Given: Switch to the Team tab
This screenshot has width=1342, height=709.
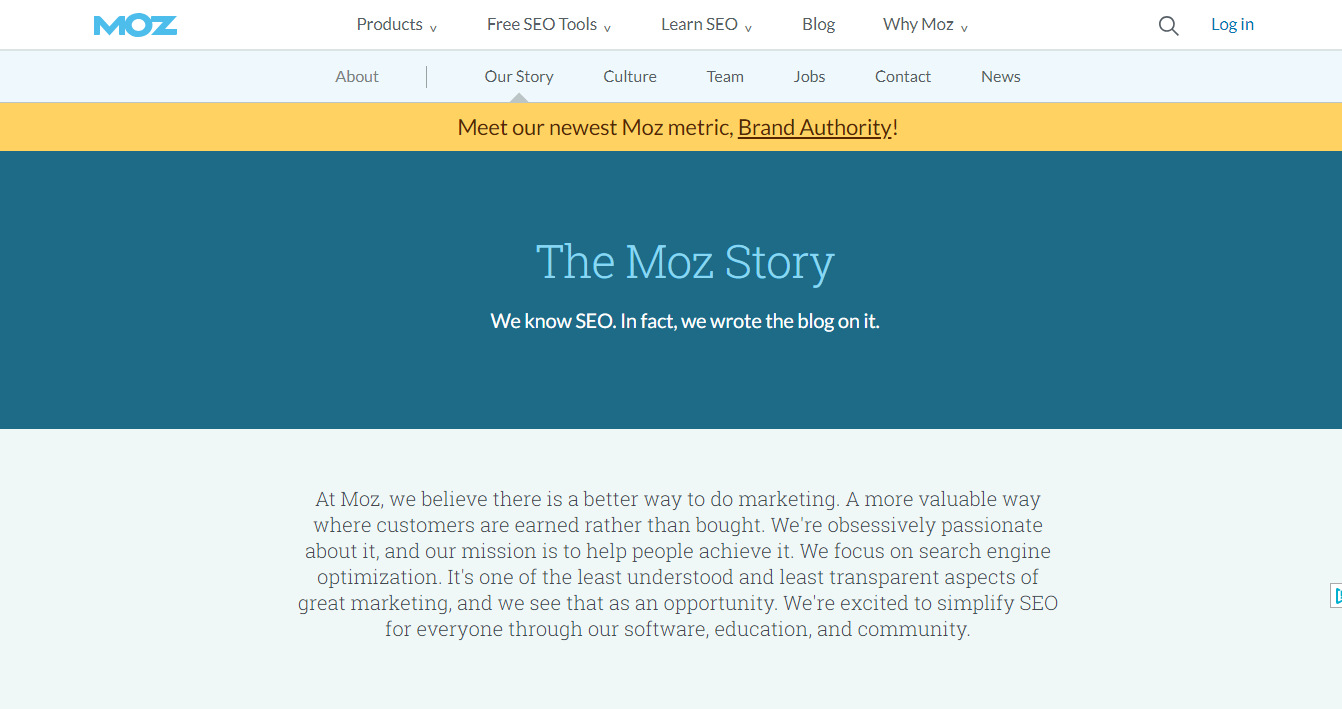Looking at the screenshot, I should [x=724, y=76].
